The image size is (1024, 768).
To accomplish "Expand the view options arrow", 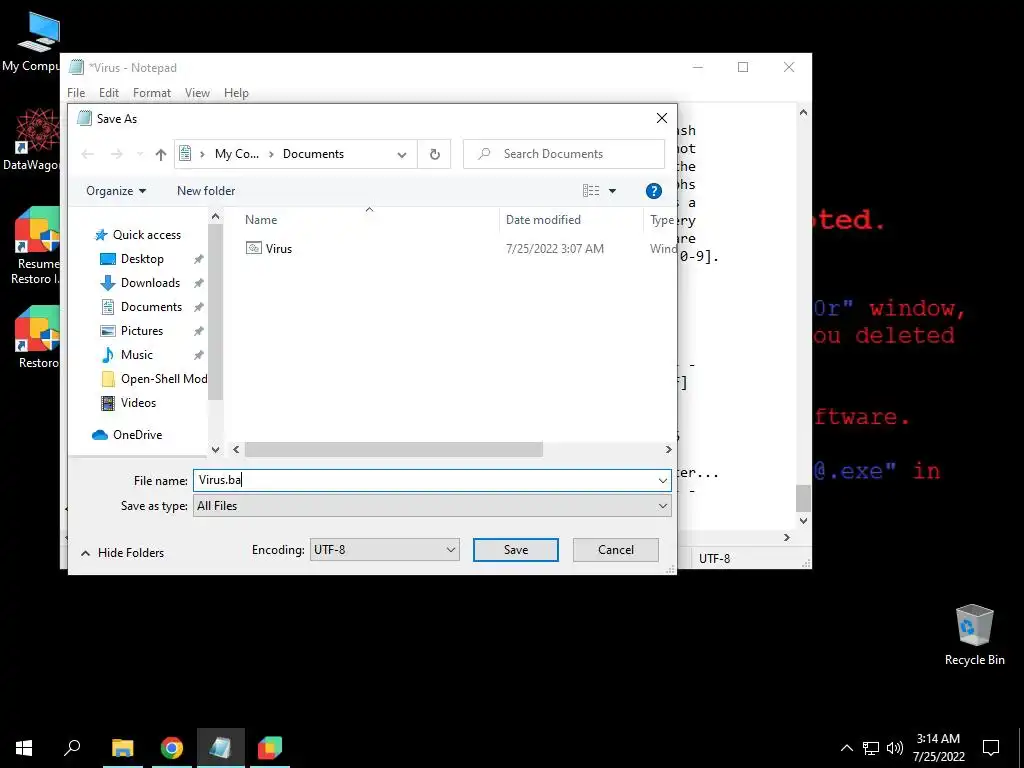I will click(x=613, y=191).
